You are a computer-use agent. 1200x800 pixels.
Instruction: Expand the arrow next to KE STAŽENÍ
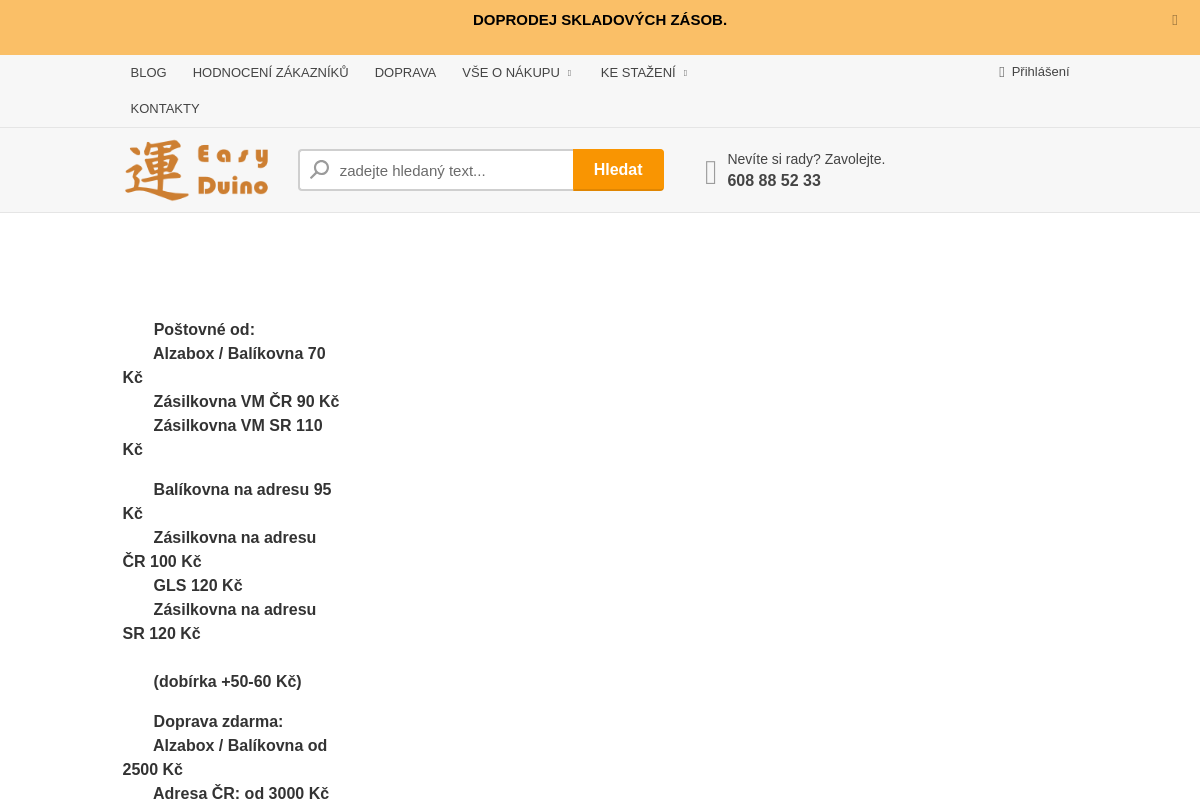pyautogui.click(x=685, y=73)
